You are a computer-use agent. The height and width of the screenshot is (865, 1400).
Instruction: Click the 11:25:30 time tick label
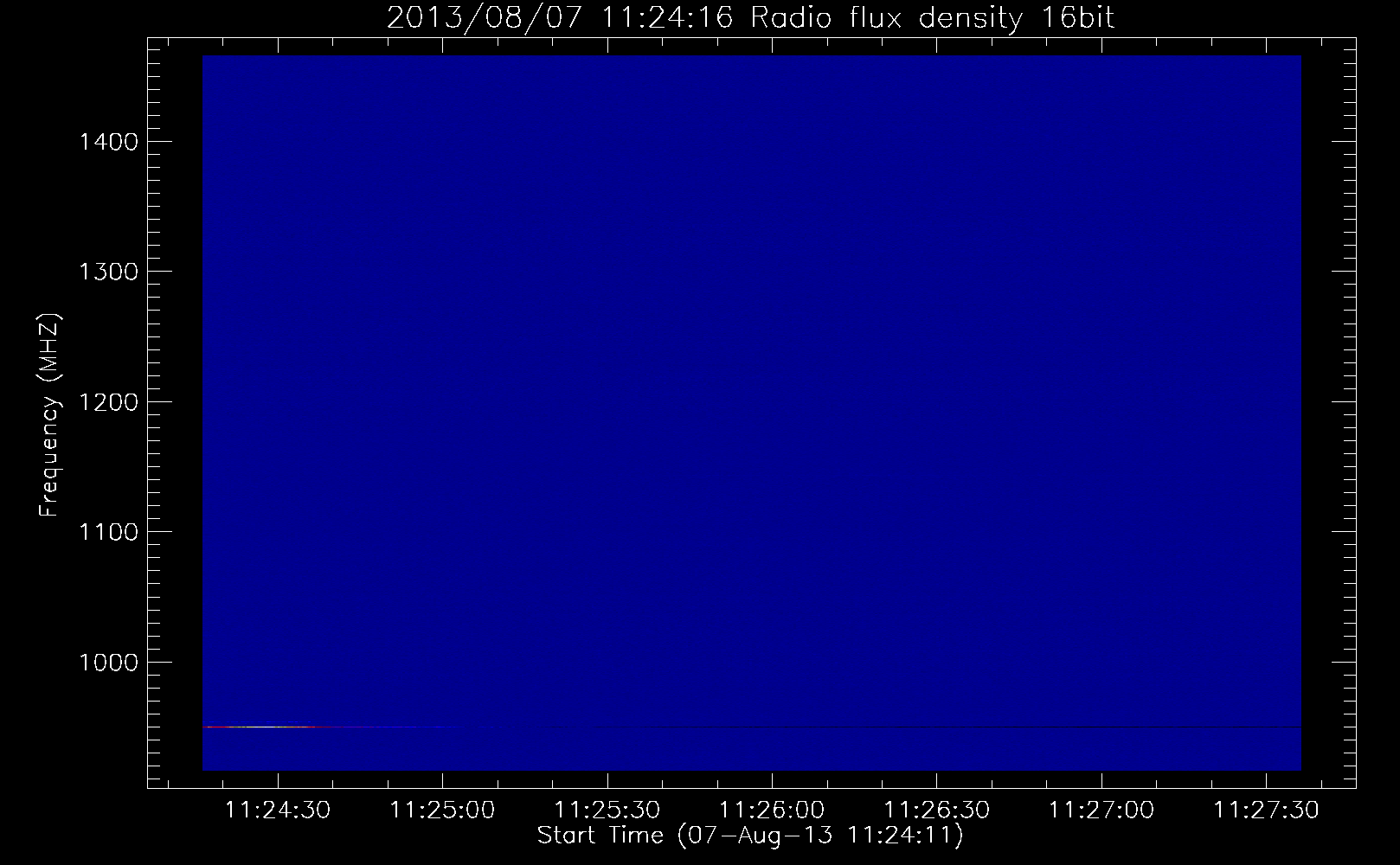(x=607, y=810)
